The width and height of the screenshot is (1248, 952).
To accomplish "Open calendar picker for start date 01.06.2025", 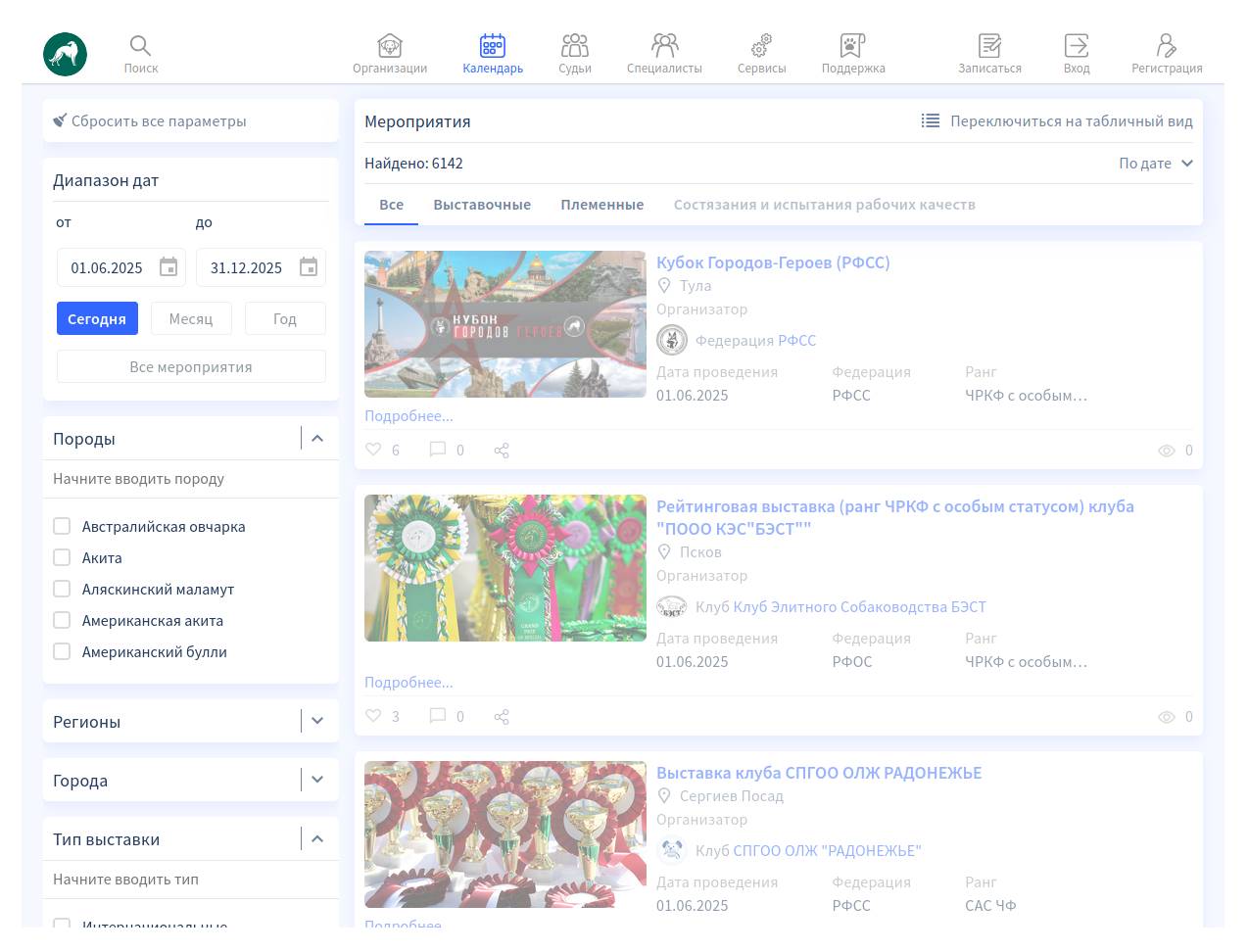I will (x=168, y=267).
